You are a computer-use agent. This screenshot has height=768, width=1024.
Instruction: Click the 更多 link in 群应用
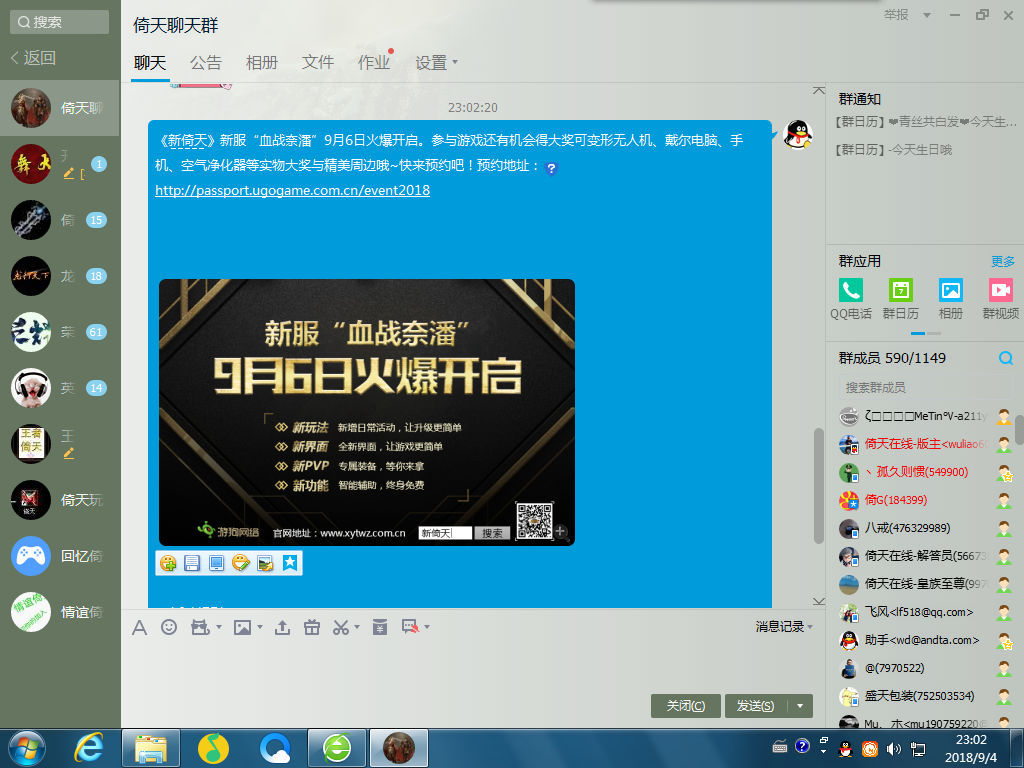point(1002,261)
